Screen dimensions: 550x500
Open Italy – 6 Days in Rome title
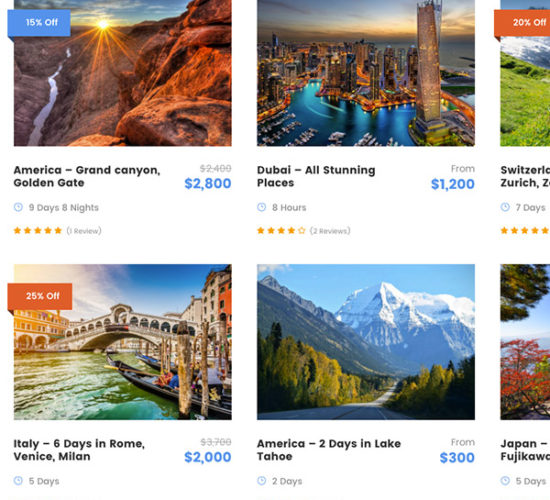79,450
